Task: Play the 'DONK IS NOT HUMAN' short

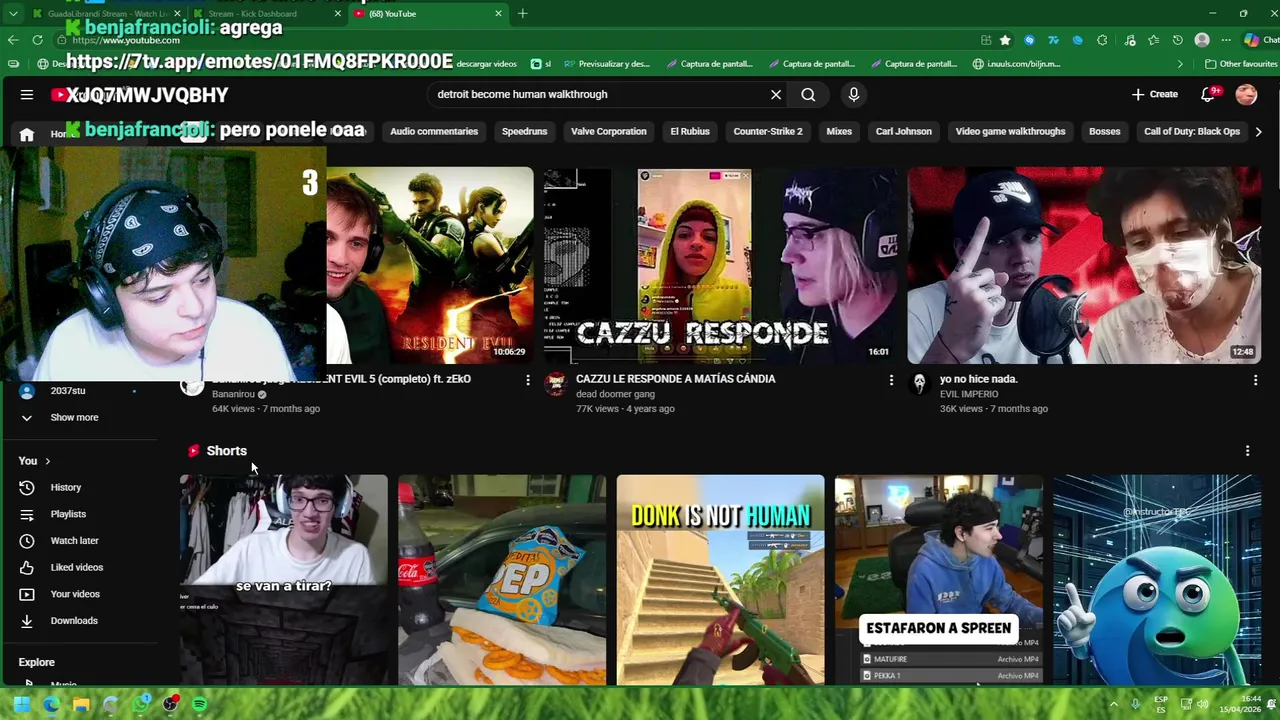Action: [720, 580]
